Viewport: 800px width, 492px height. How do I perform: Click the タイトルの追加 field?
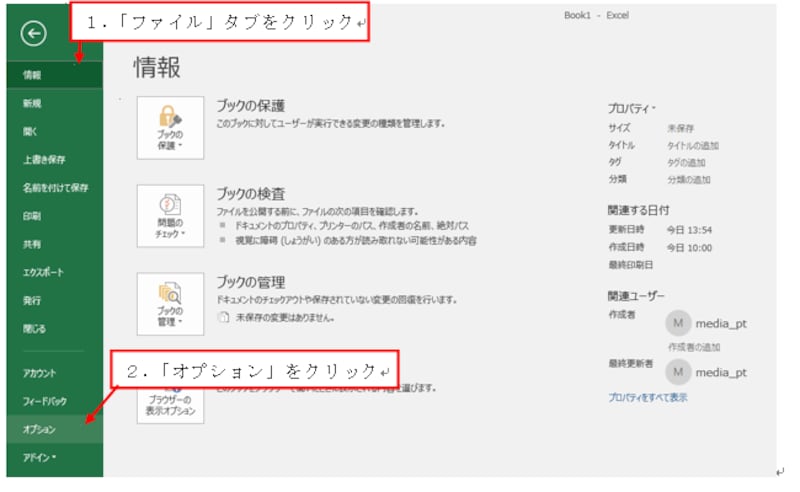(x=693, y=145)
